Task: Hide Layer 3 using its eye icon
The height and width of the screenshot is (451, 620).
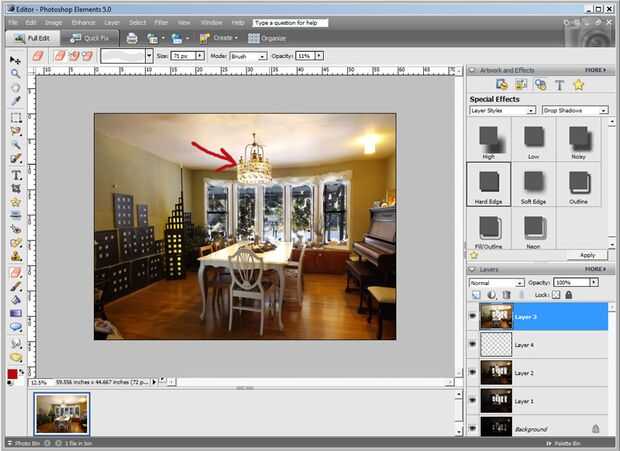Action: click(x=474, y=317)
